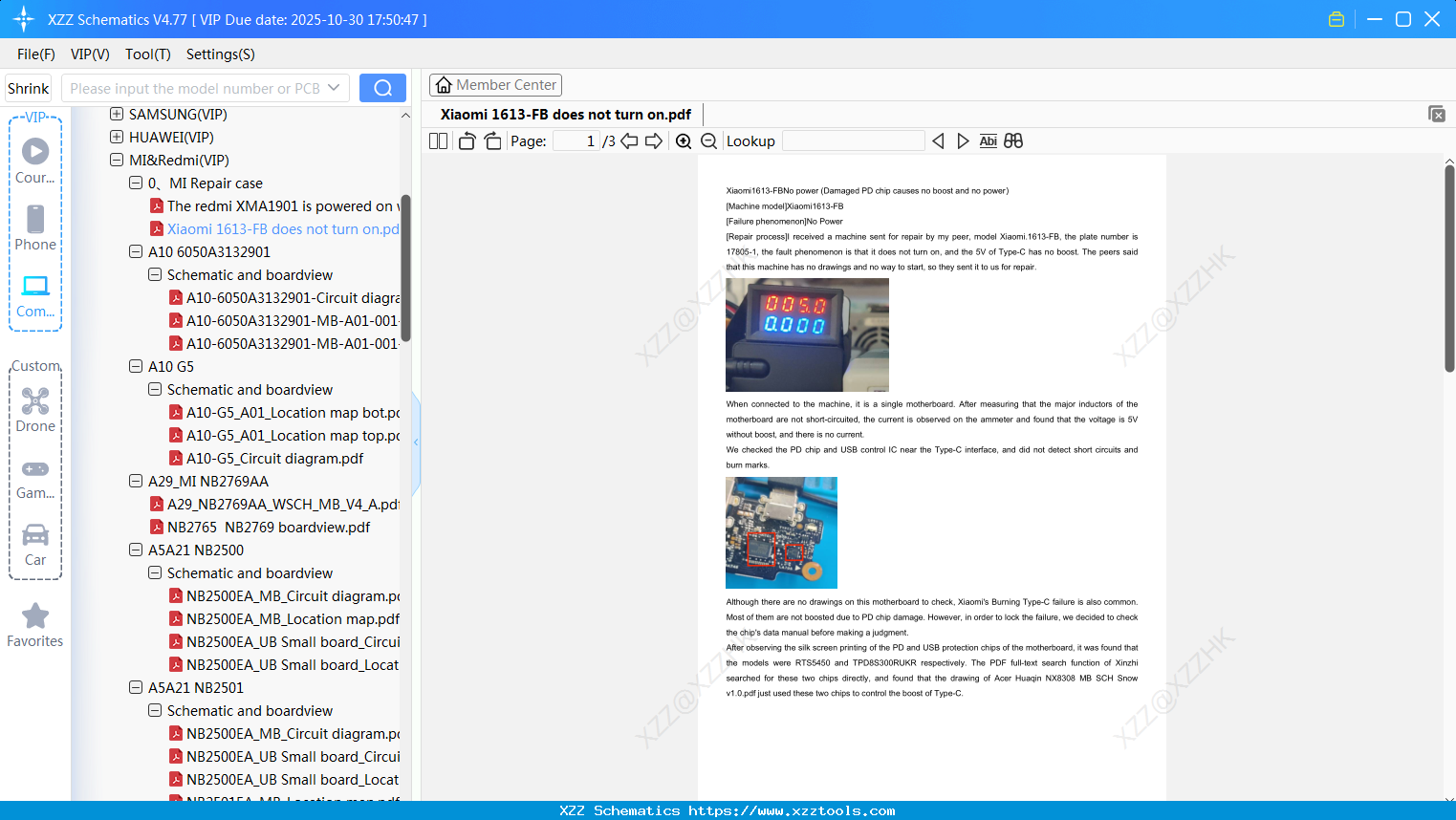Viewport: 1456px width, 820px height.
Task: Open the Drone category
Action: pyautogui.click(x=35, y=409)
